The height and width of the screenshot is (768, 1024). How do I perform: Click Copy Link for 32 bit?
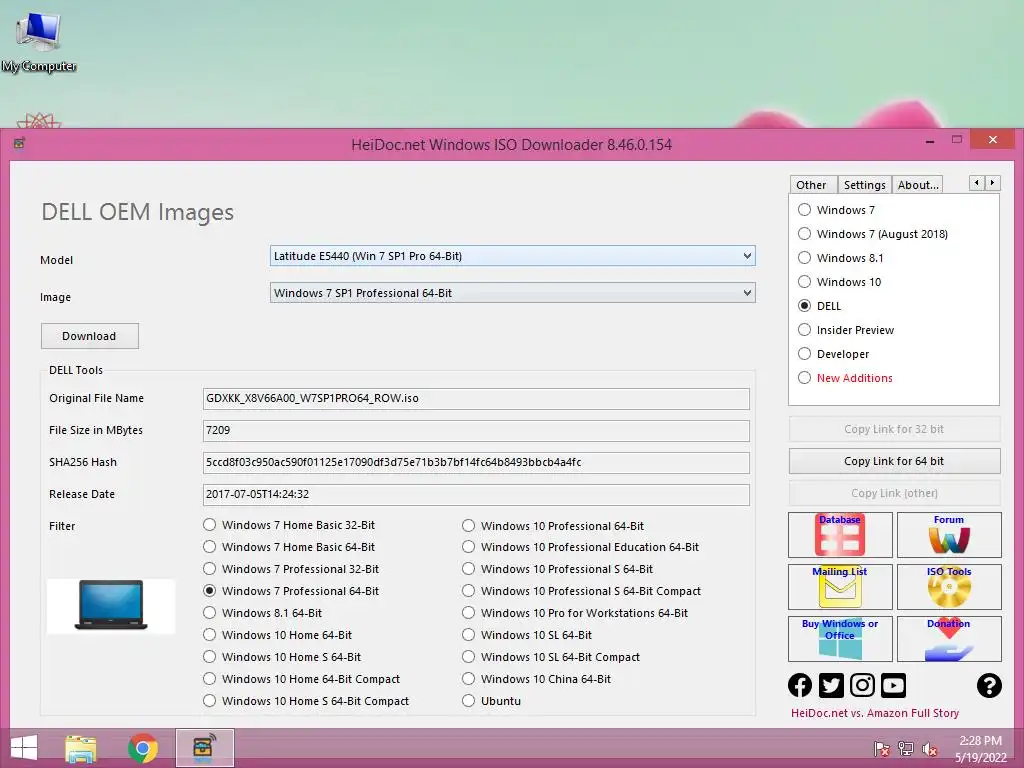[x=894, y=429]
